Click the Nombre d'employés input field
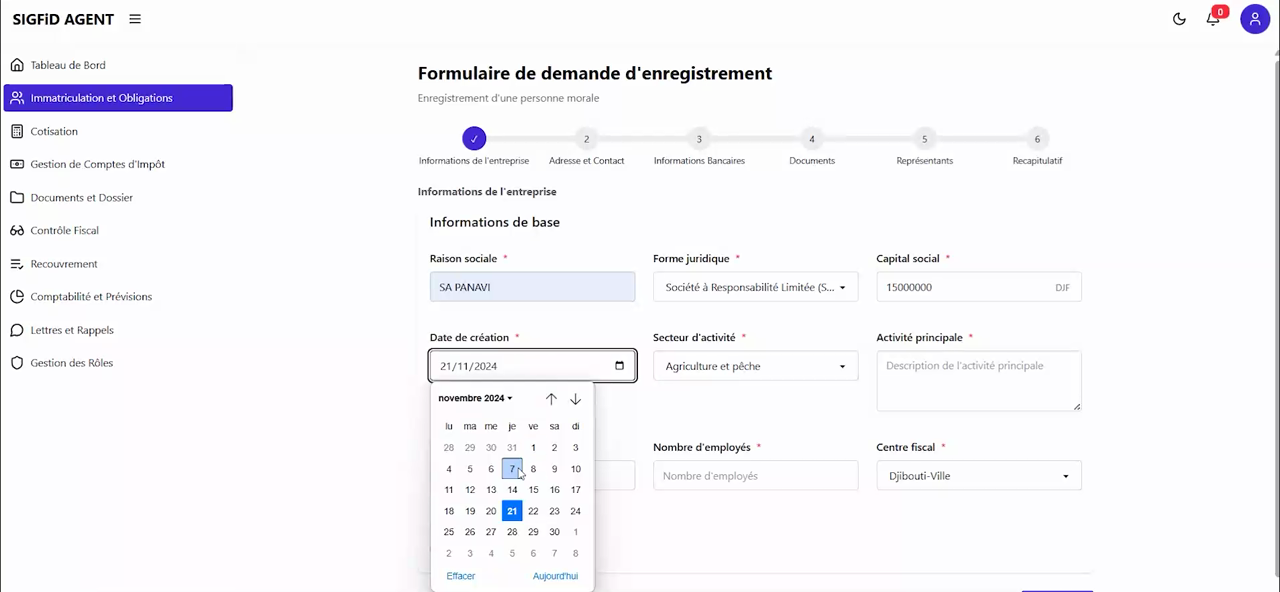The image size is (1280, 592). 755,476
